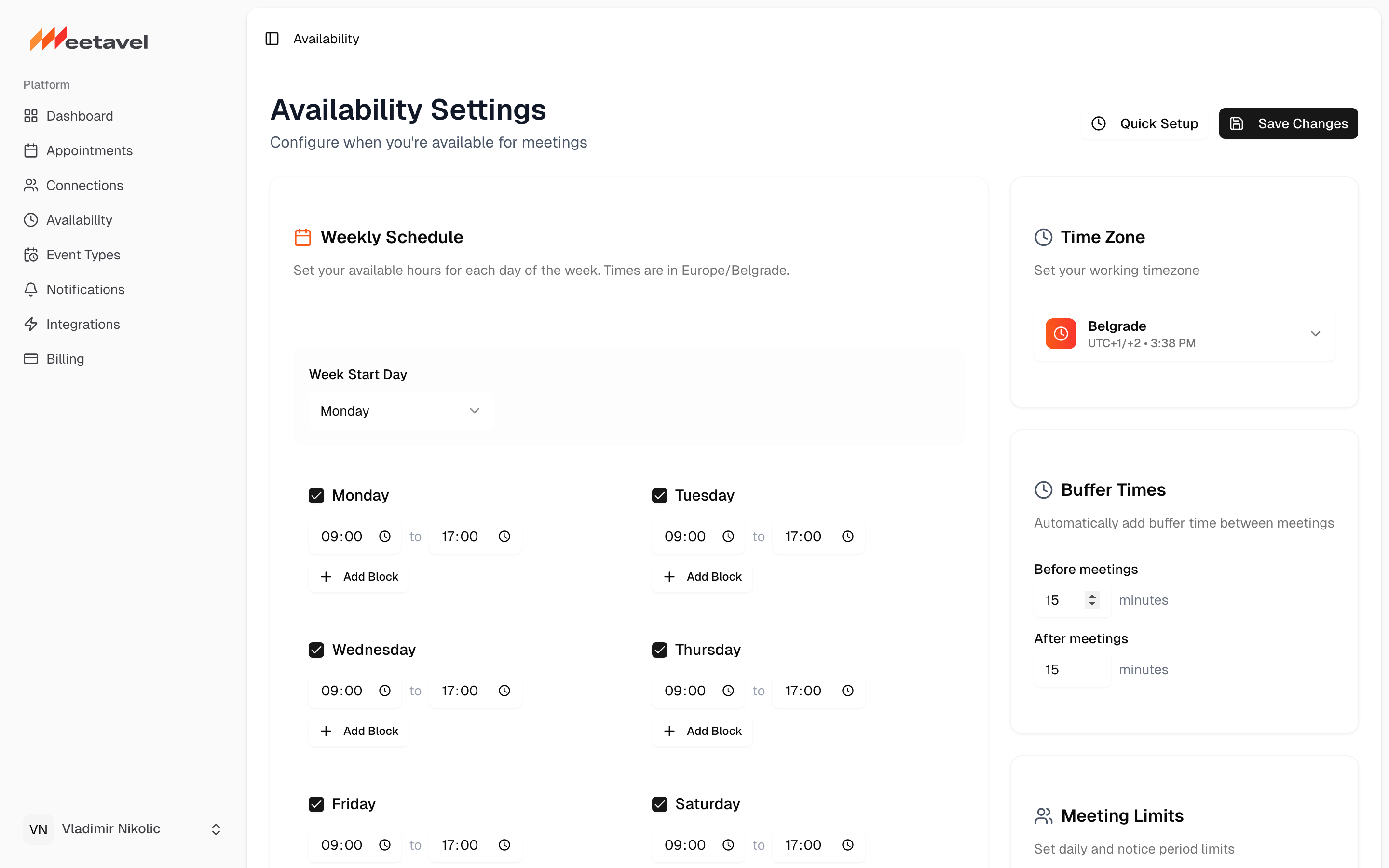Click the Notifications bell icon
This screenshot has width=1389, height=868.
tap(31, 289)
